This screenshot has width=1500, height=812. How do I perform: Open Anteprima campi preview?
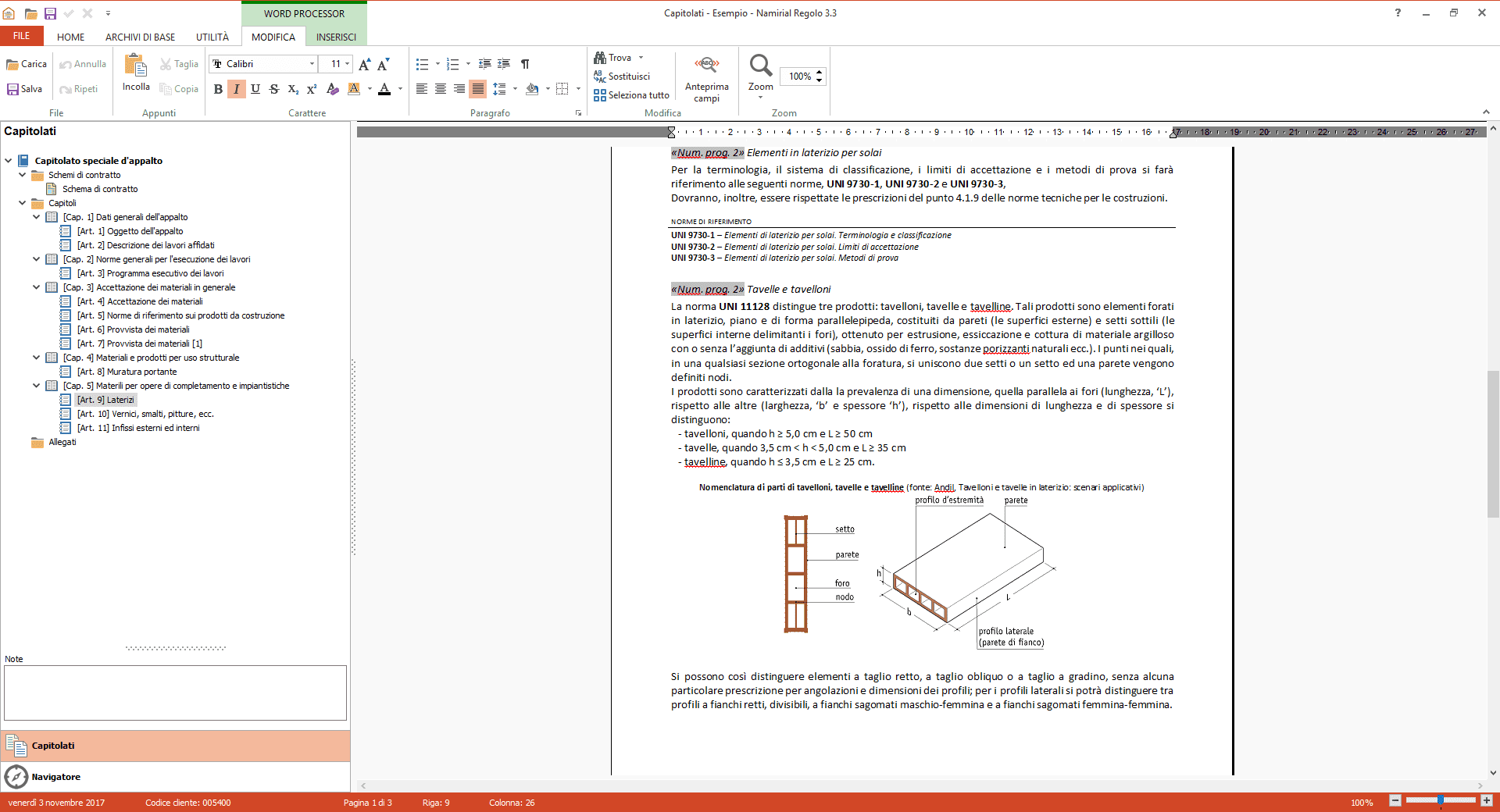click(x=706, y=79)
